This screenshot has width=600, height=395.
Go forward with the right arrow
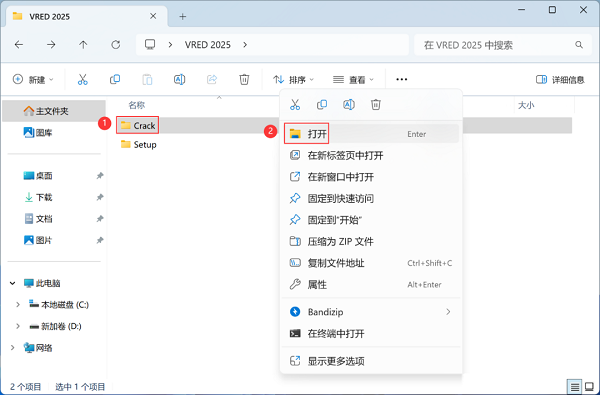click(x=51, y=45)
